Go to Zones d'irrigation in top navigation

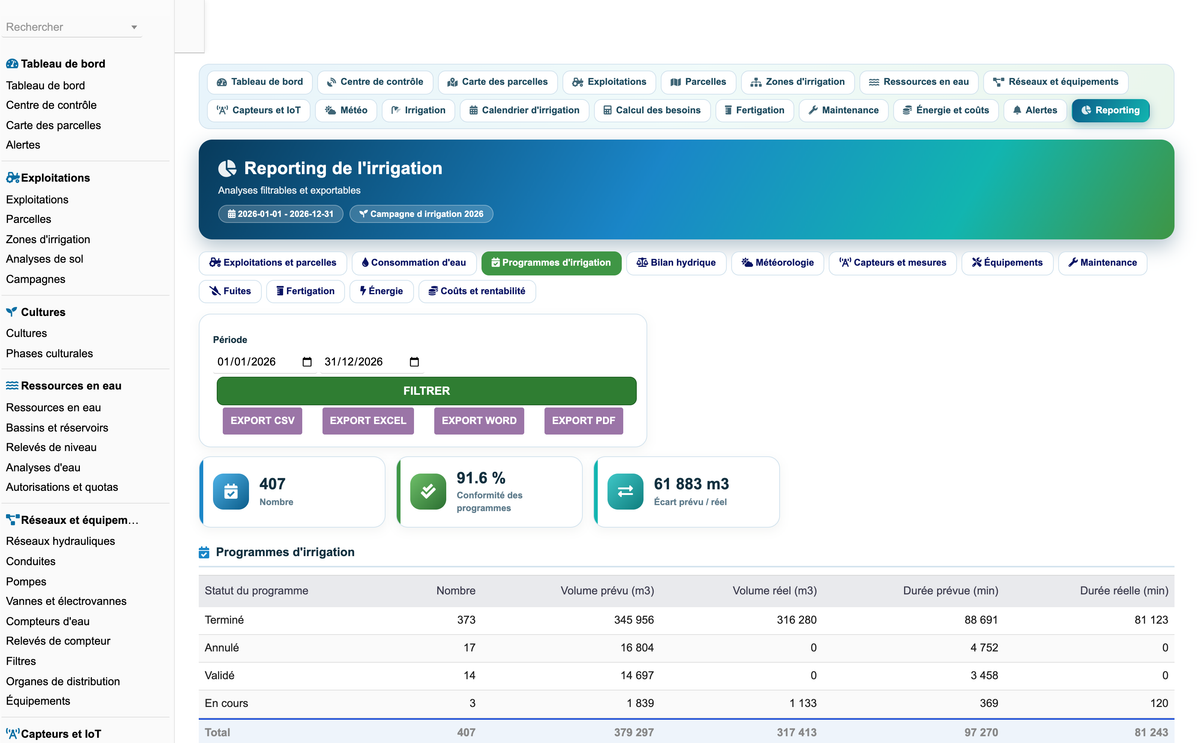pyautogui.click(x=798, y=82)
